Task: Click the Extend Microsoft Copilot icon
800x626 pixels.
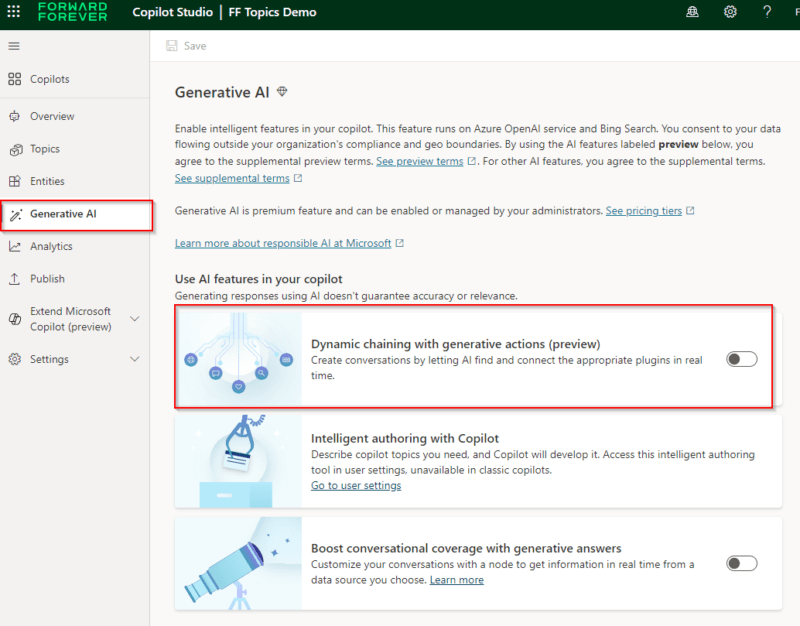Action: [15, 319]
